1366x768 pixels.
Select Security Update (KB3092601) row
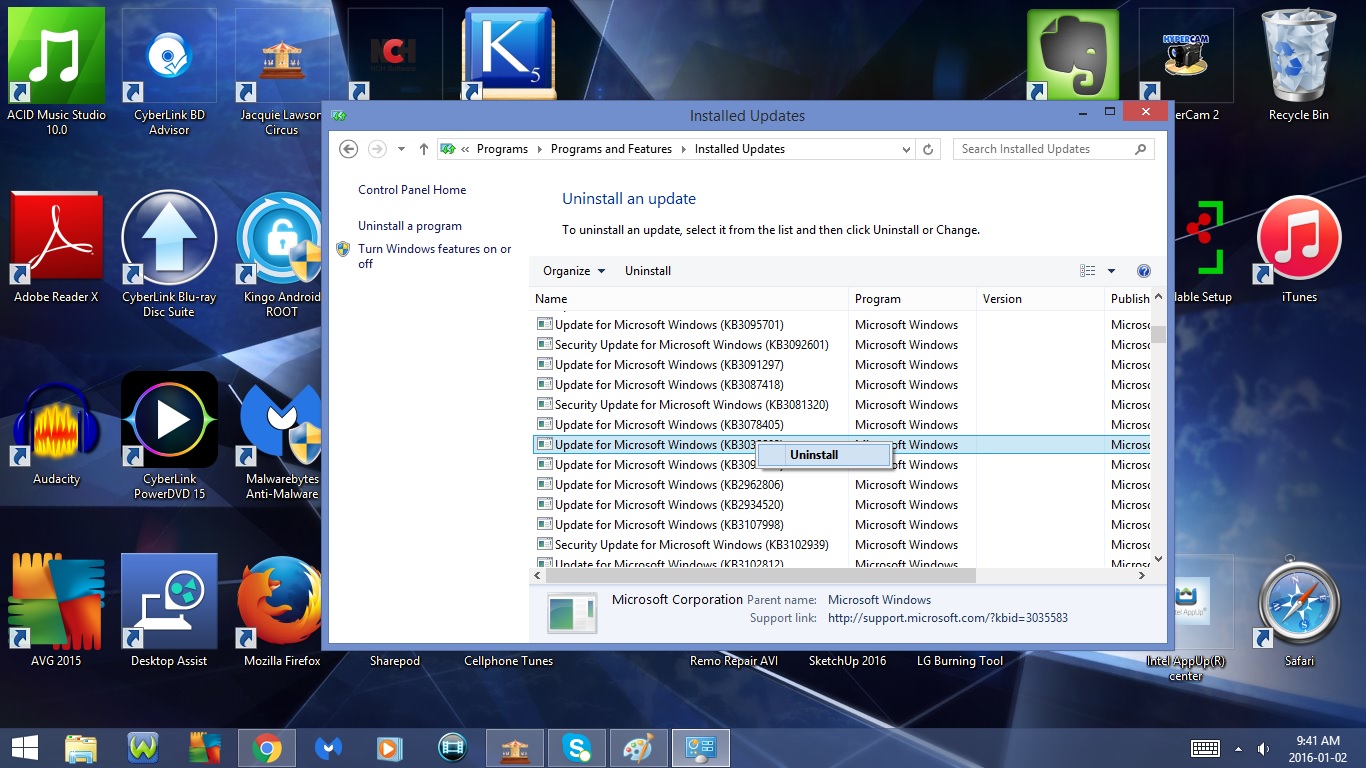point(841,345)
